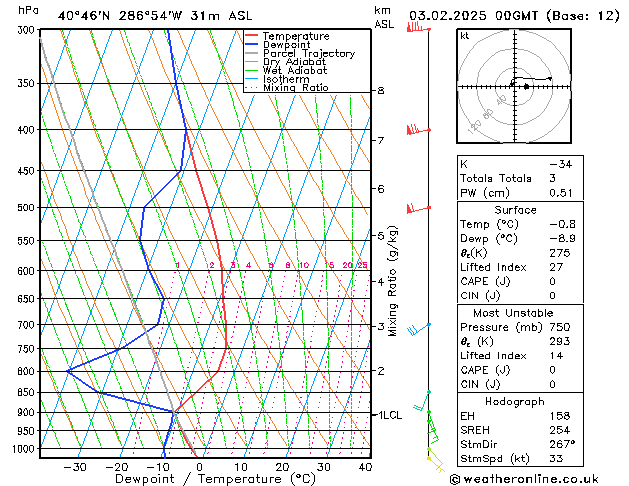Click the "km ASL" altitude axis heading
629x486 pixels.
tap(384, 17)
